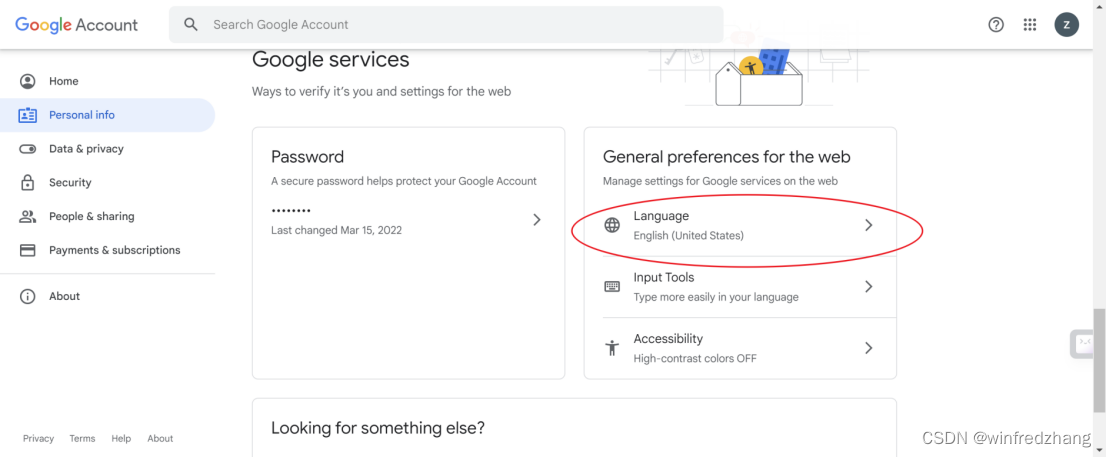The width and height of the screenshot is (1106, 457).
Task: Select Security in the sidebar
Action: coord(70,183)
